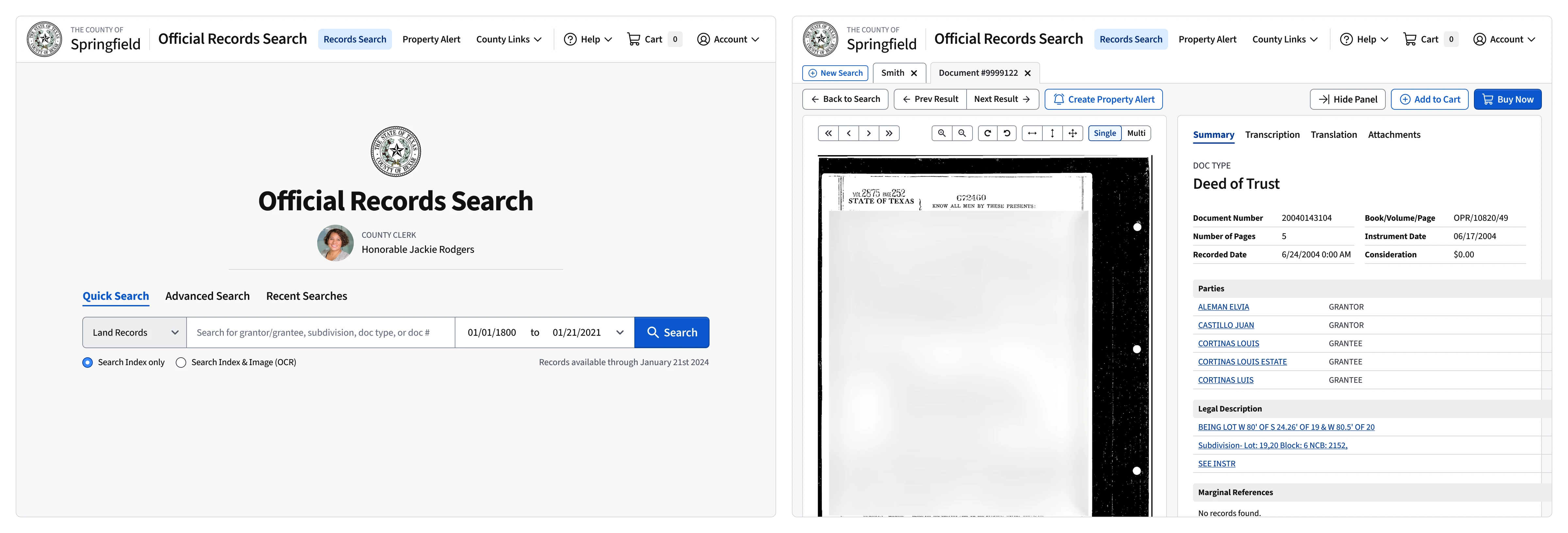Image resolution: width=1568 pixels, height=533 pixels.
Task: Zoom out of the document image
Action: [x=962, y=133]
